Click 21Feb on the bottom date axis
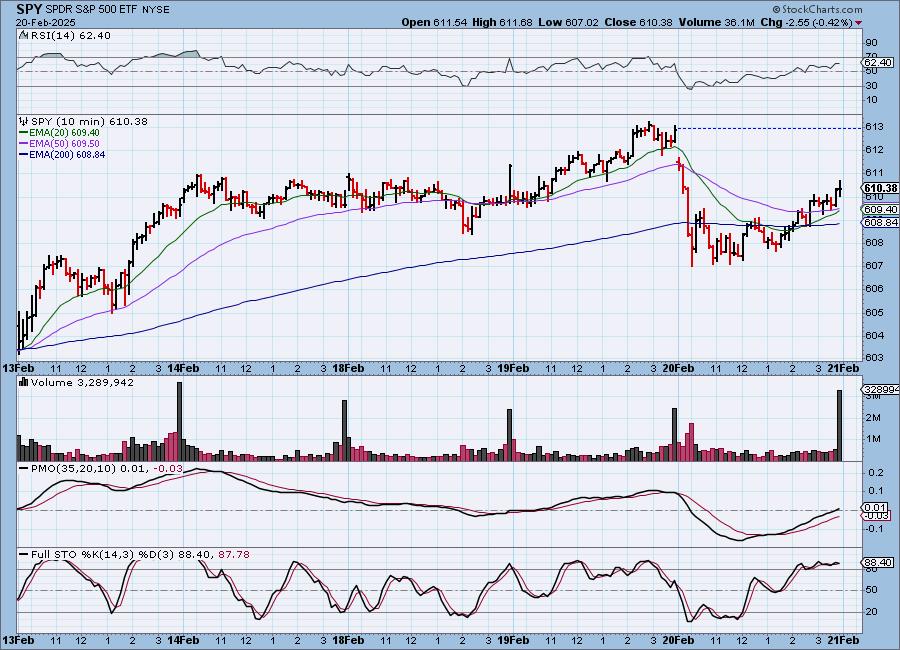Screen dimensions: 900x650 tap(843, 639)
